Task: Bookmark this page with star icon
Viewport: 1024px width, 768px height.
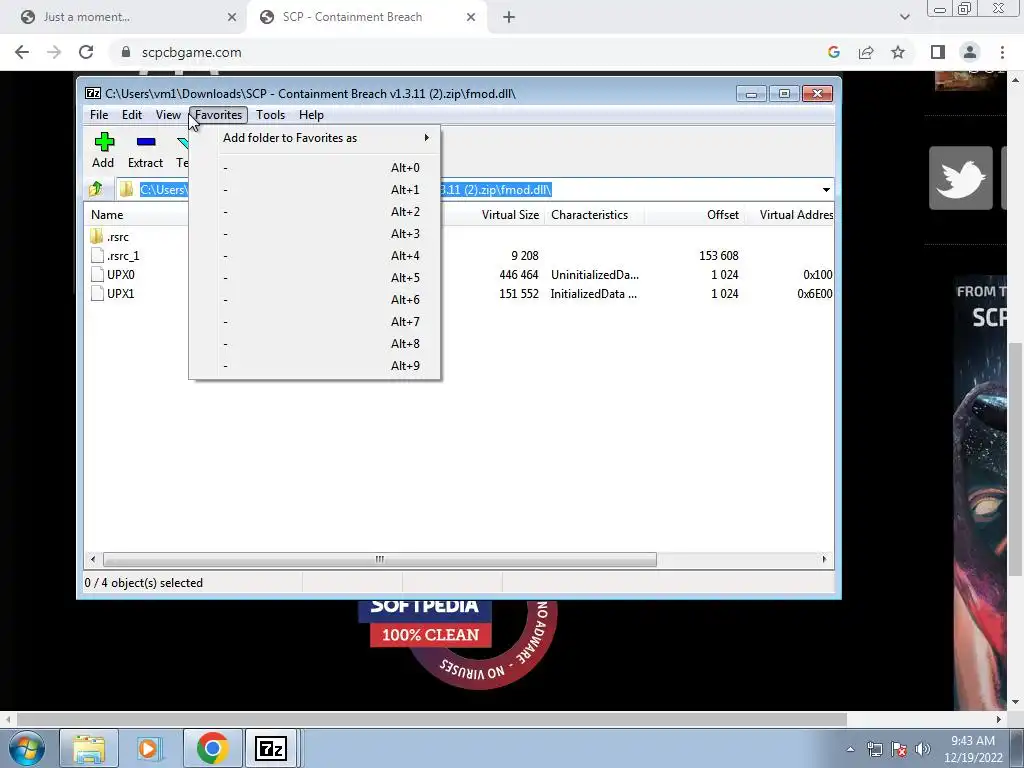Action: tap(898, 52)
